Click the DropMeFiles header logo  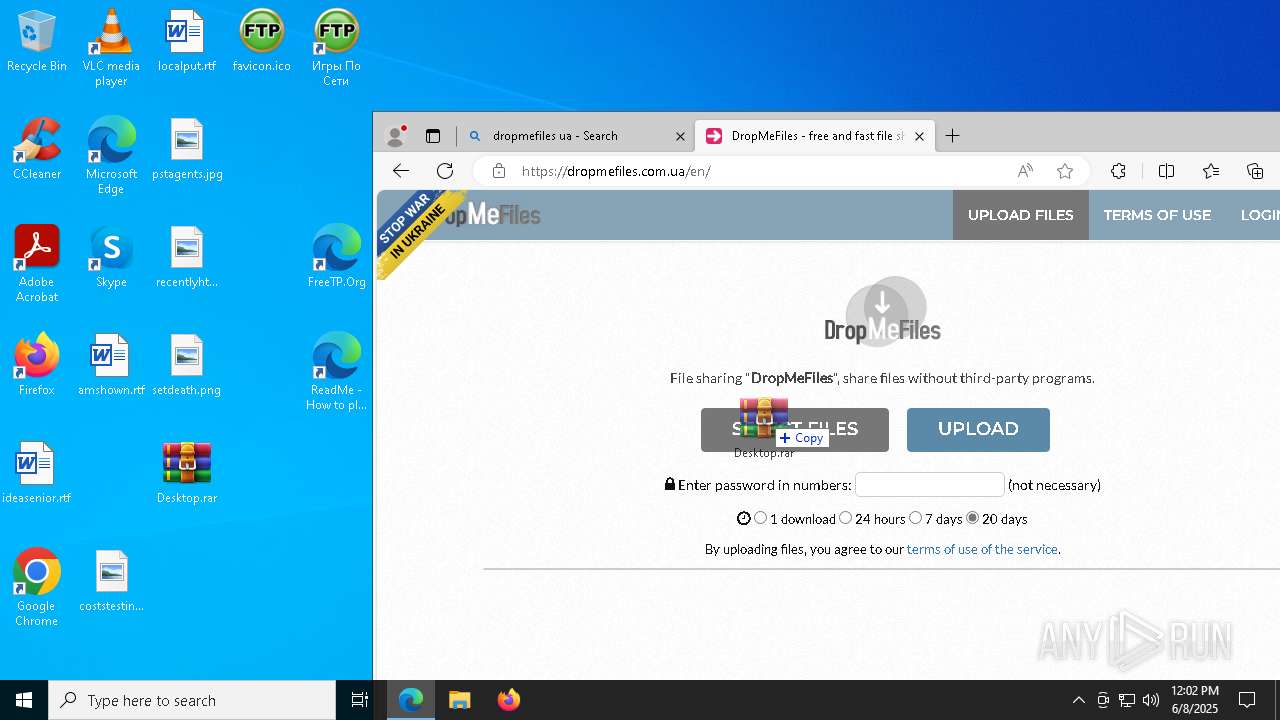point(490,215)
